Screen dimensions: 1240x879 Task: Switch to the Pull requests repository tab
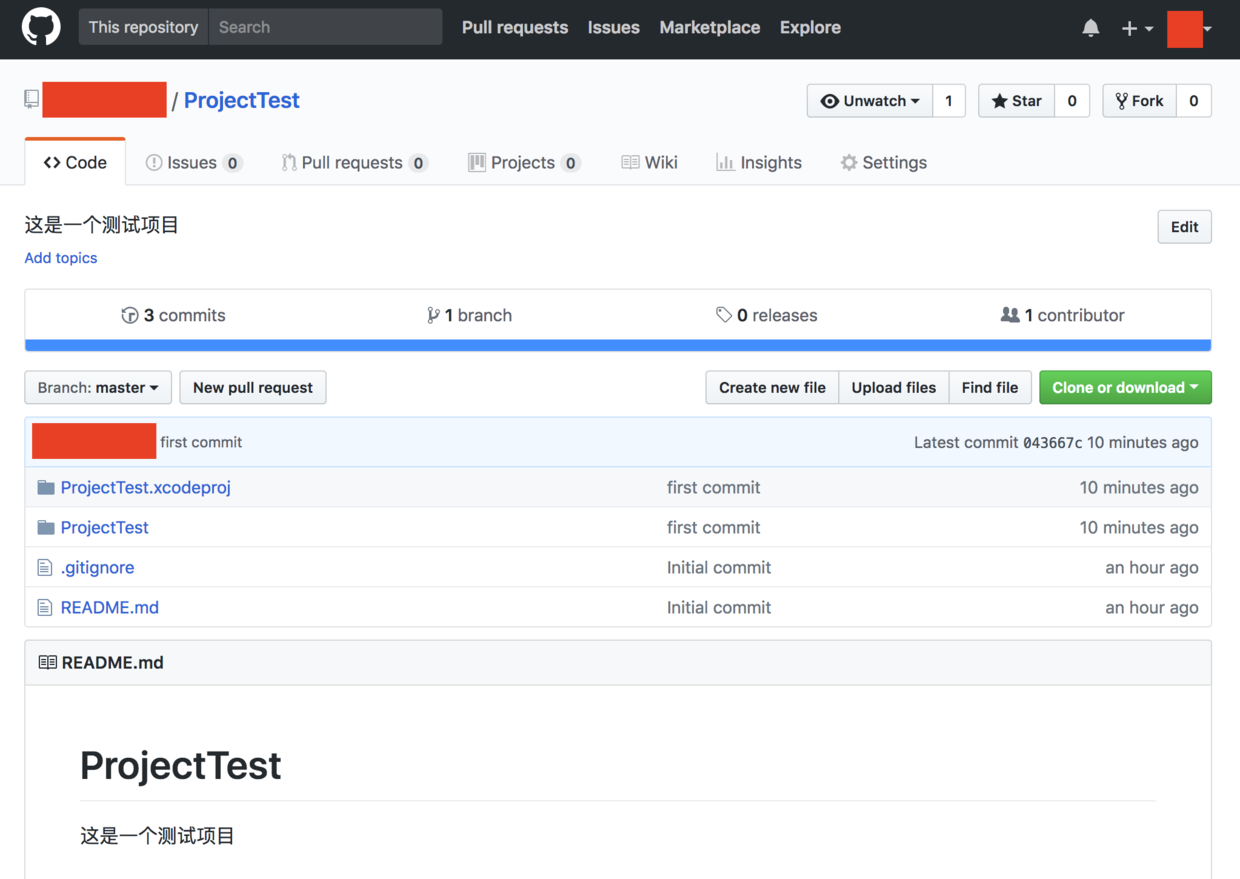[355, 162]
